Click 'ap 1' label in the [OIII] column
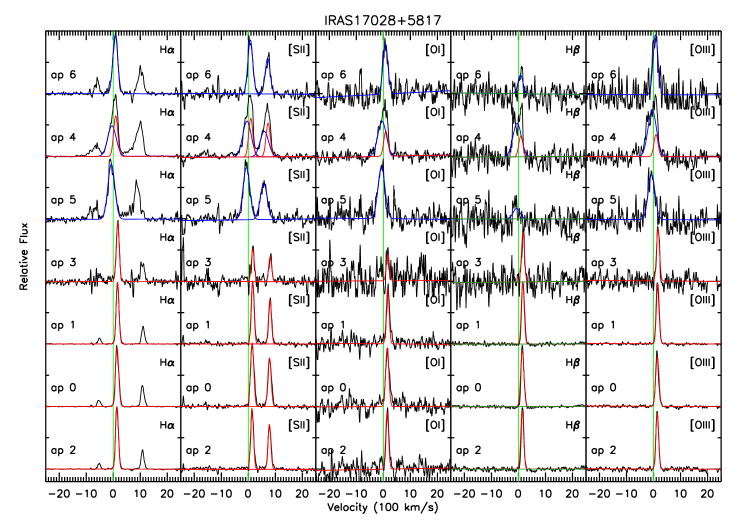The height and width of the screenshot is (523, 747). [x=604, y=325]
